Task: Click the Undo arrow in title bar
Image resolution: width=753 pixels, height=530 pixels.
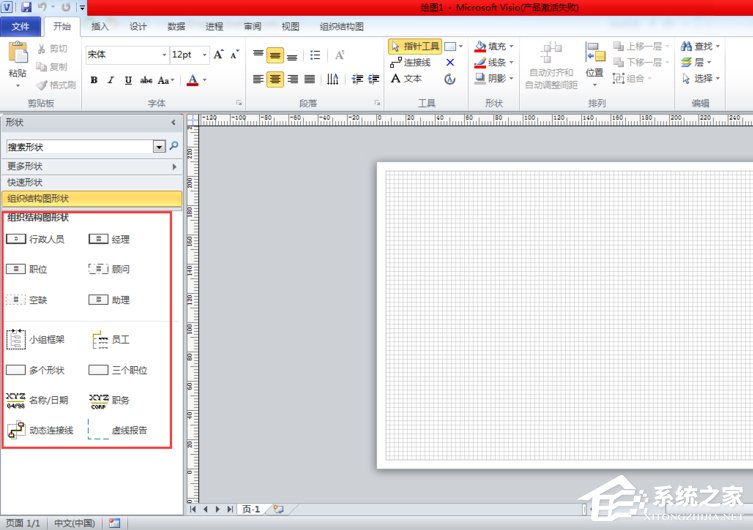Action: [43, 7]
